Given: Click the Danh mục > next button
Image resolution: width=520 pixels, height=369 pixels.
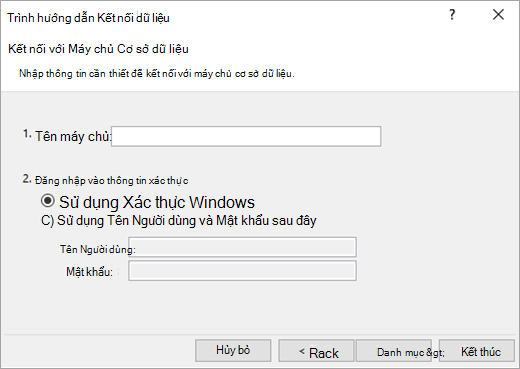Looking at the screenshot, I should click(x=394, y=351).
